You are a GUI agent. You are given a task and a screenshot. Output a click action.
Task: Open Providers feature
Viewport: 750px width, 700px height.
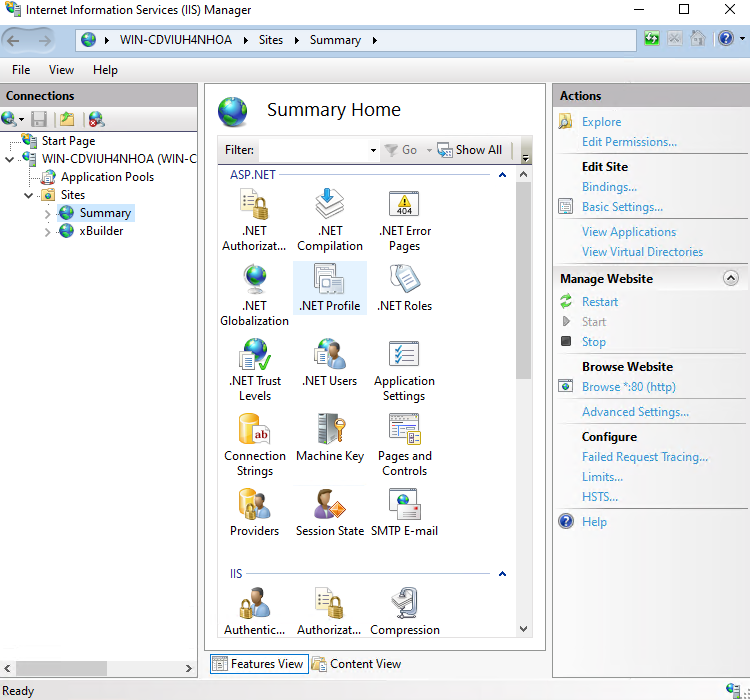(x=254, y=513)
